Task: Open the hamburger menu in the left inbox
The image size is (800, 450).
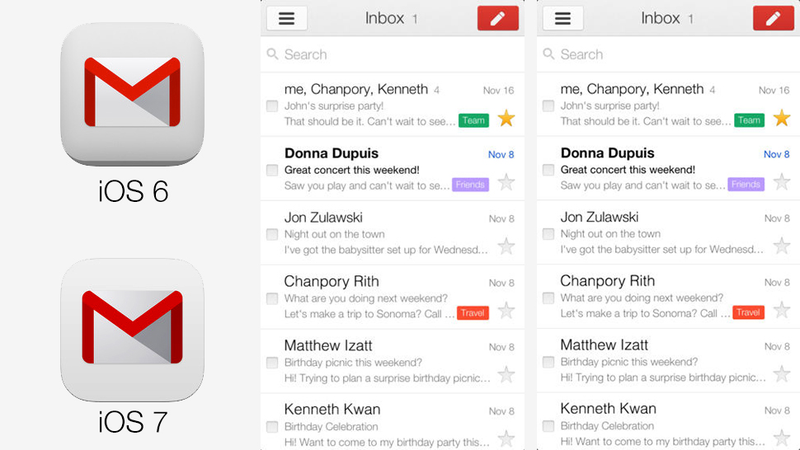Action: point(287,18)
